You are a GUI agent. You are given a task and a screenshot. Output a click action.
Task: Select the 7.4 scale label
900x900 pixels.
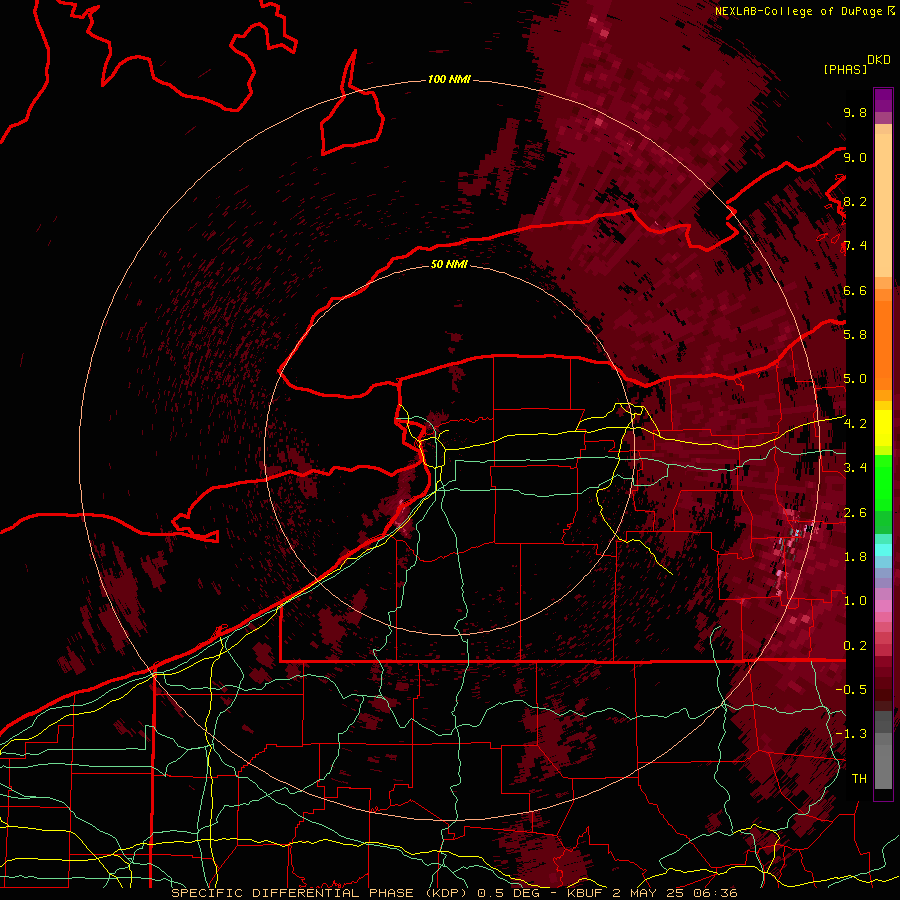point(855,246)
